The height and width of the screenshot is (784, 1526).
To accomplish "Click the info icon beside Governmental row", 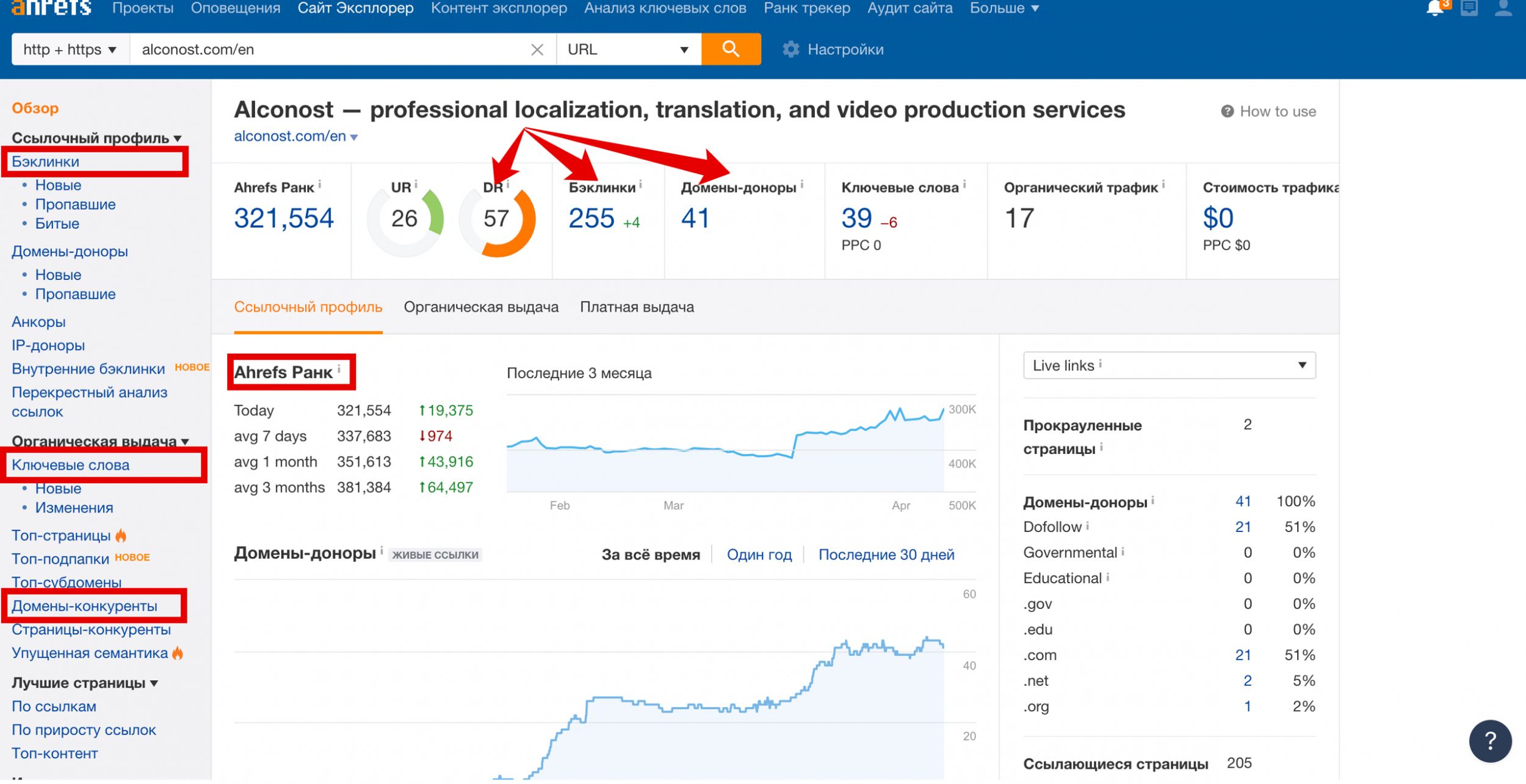I will point(1123,552).
